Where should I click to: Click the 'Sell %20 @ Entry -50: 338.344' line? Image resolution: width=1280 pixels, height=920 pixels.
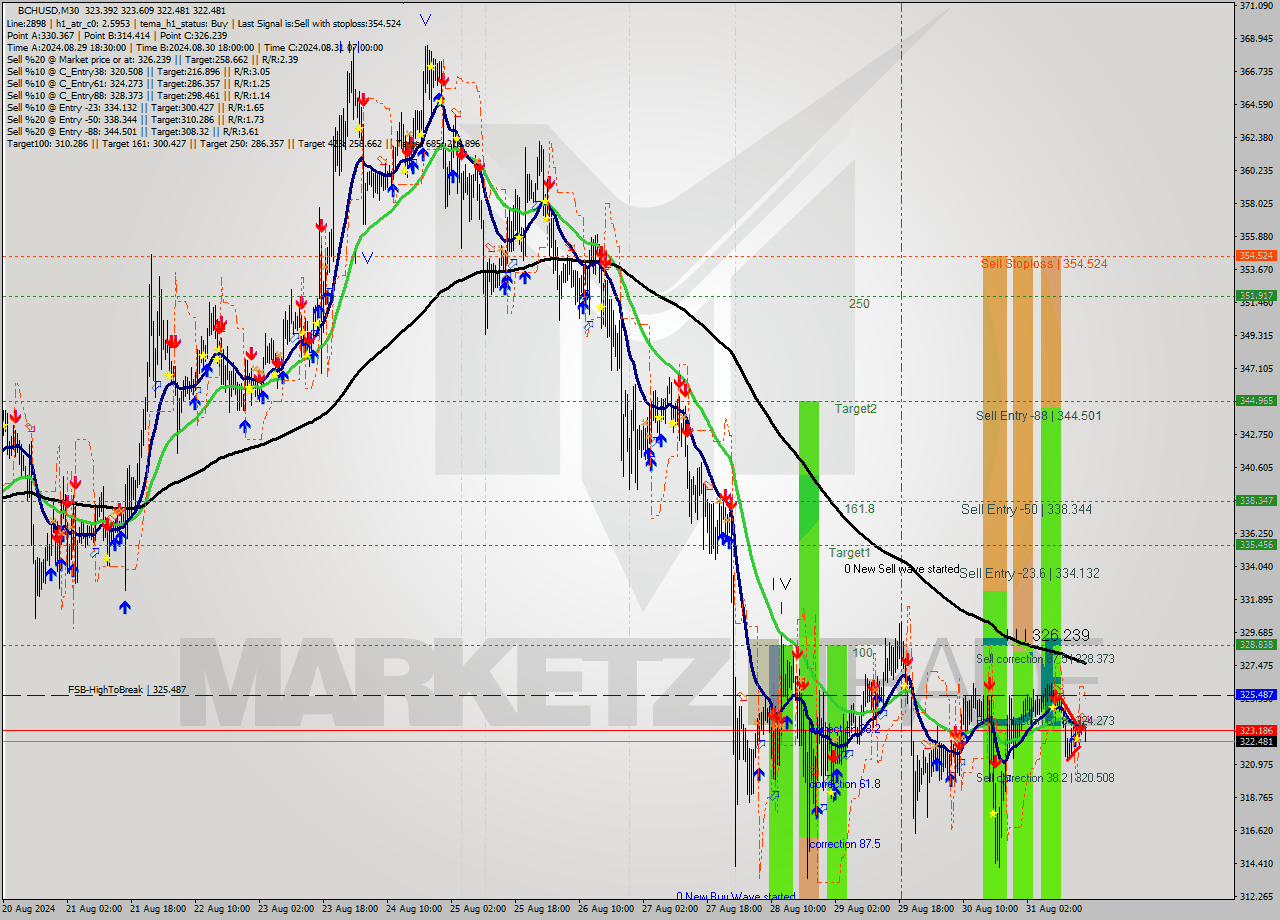coord(136,120)
